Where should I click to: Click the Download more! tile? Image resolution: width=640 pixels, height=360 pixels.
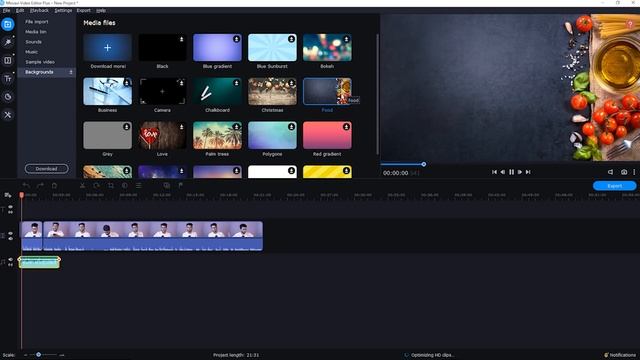[x=107, y=48]
